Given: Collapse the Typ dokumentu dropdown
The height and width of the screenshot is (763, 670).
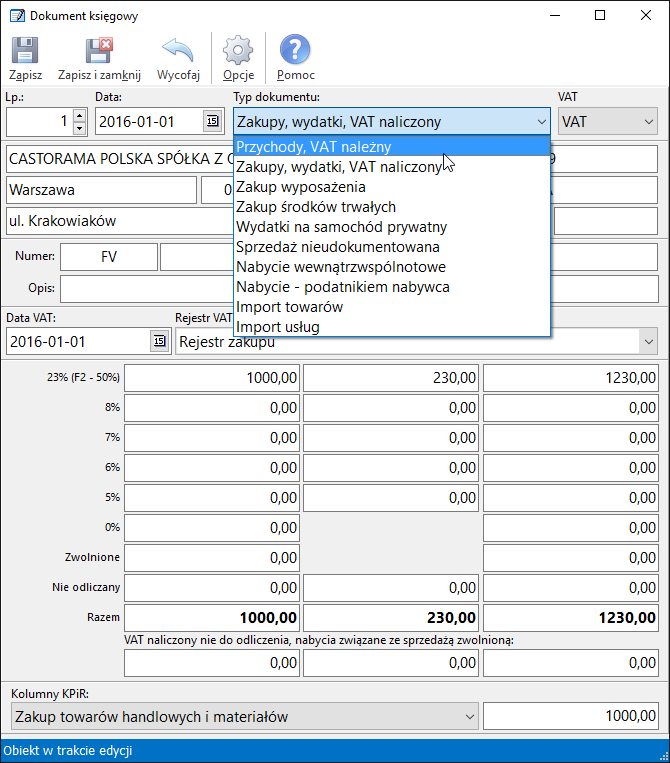Looking at the screenshot, I should point(541,122).
